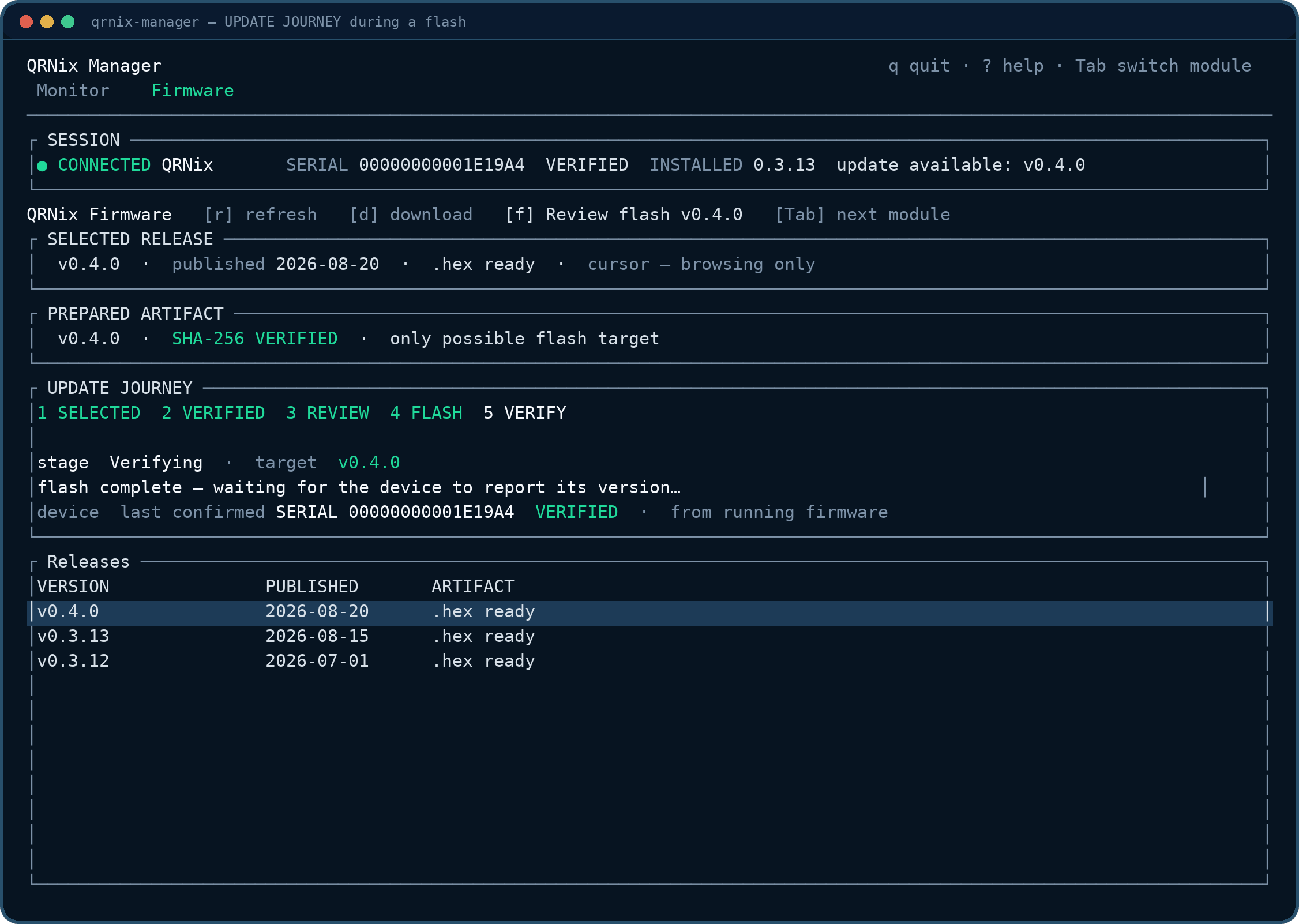Viewport: 1299px width, 924px height.
Task: Click the PUBLISHED column header
Action: 312,587
